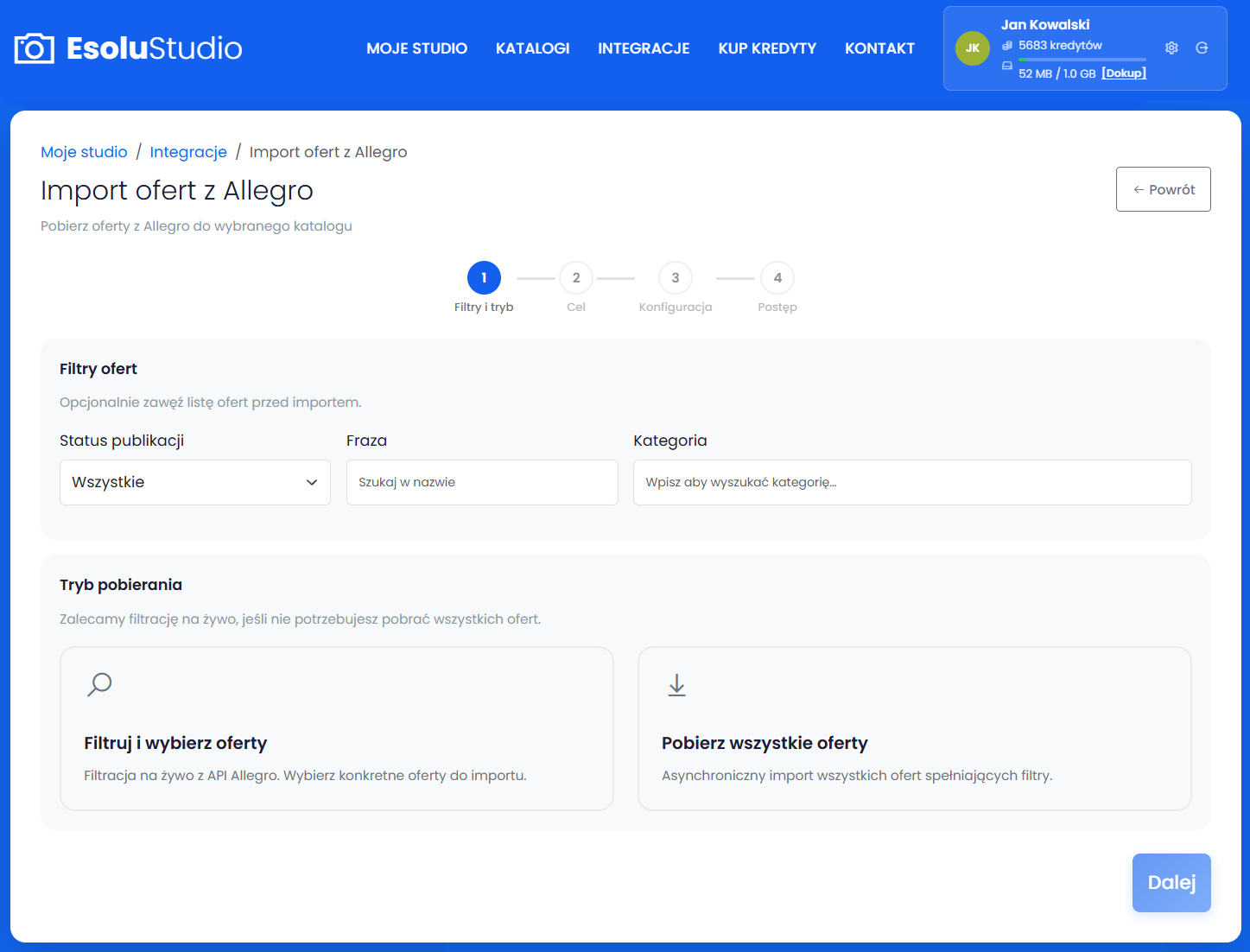Image resolution: width=1250 pixels, height=952 pixels.
Task: Expand the Status publikacji dropdown
Action: (195, 482)
